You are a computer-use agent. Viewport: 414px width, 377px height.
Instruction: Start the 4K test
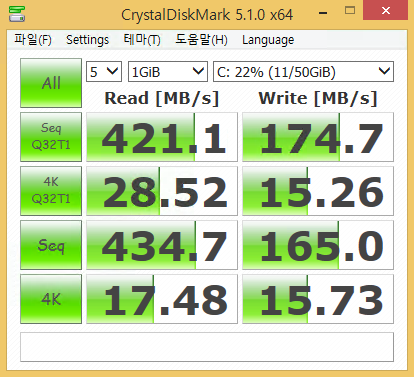coord(51,299)
